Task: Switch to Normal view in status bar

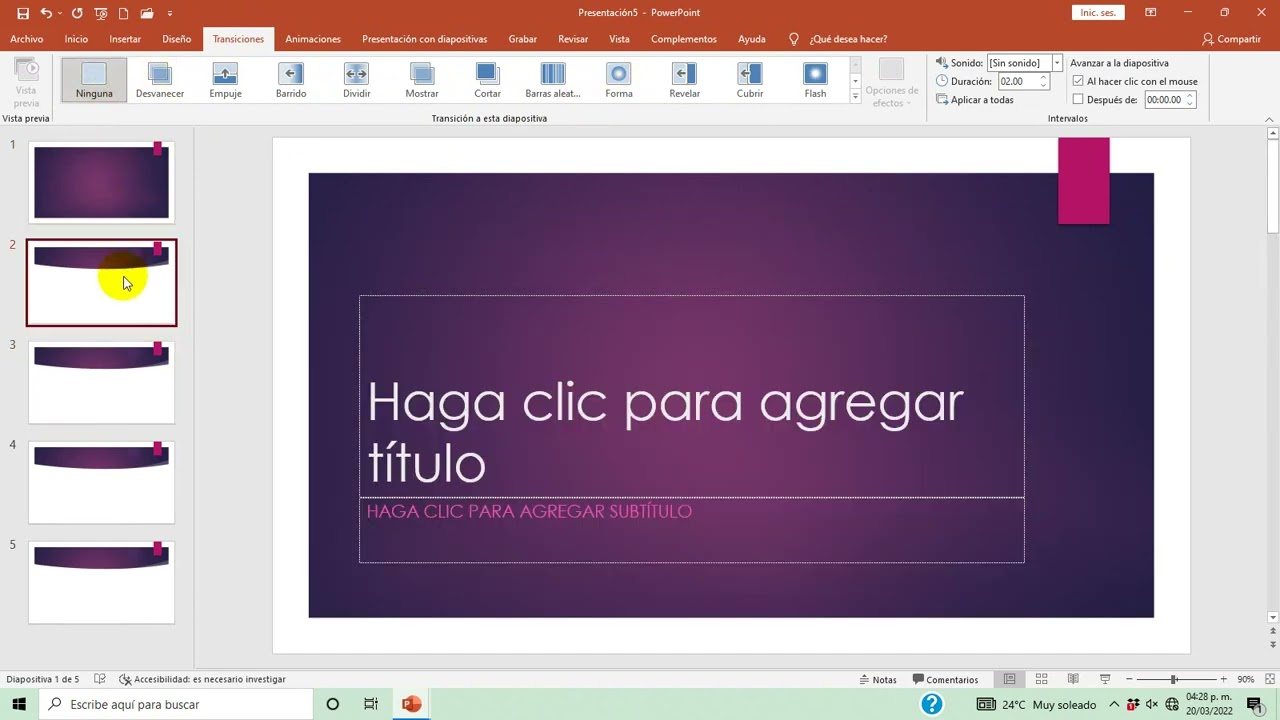Action: (1010, 679)
